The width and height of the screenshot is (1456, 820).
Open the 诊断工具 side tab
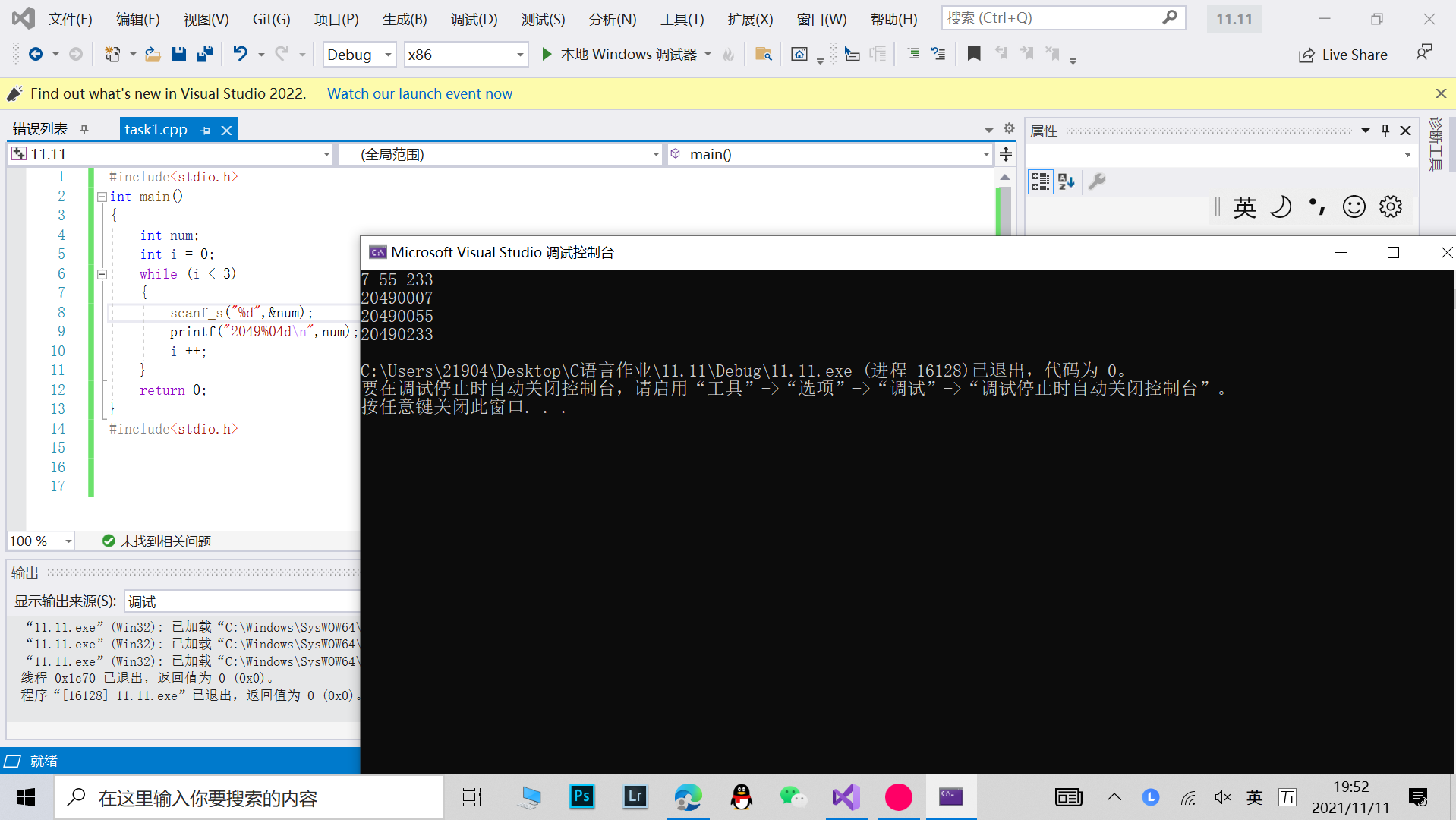pyautogui.click(x=1436, y=144)
